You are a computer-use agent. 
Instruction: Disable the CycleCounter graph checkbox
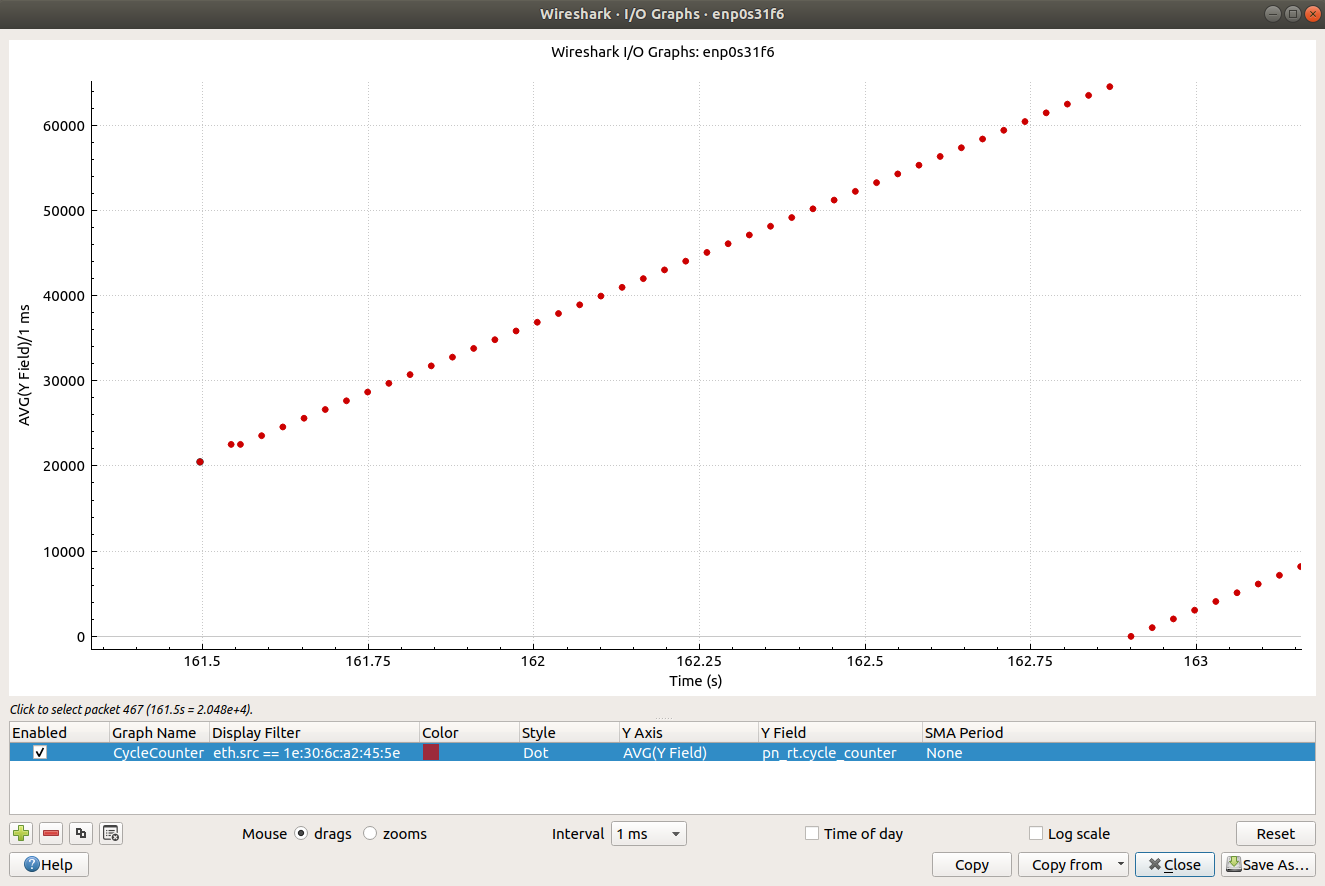pyautogui.click(x=40, y=753)
